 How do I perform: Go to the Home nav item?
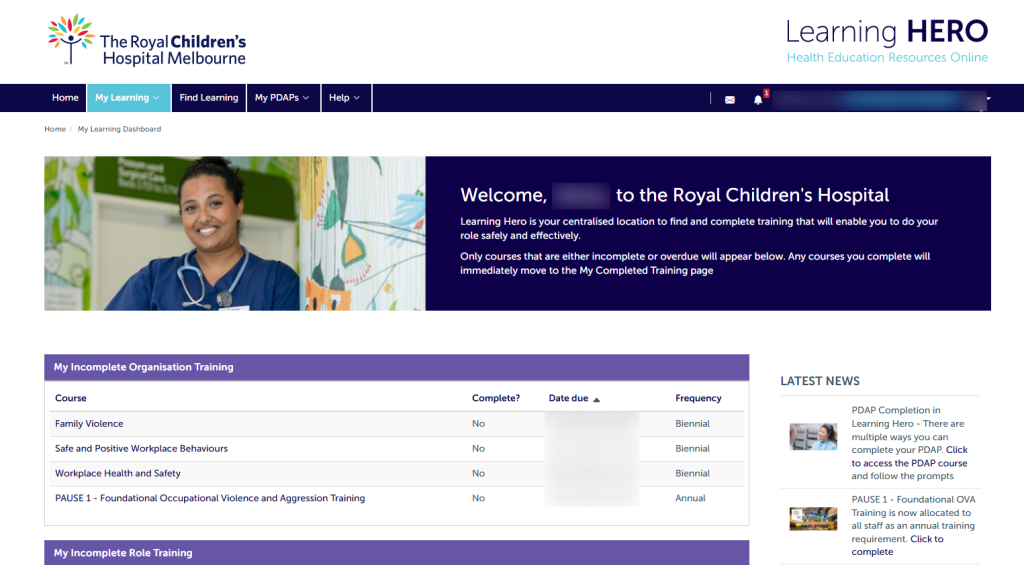click(65, 98)
